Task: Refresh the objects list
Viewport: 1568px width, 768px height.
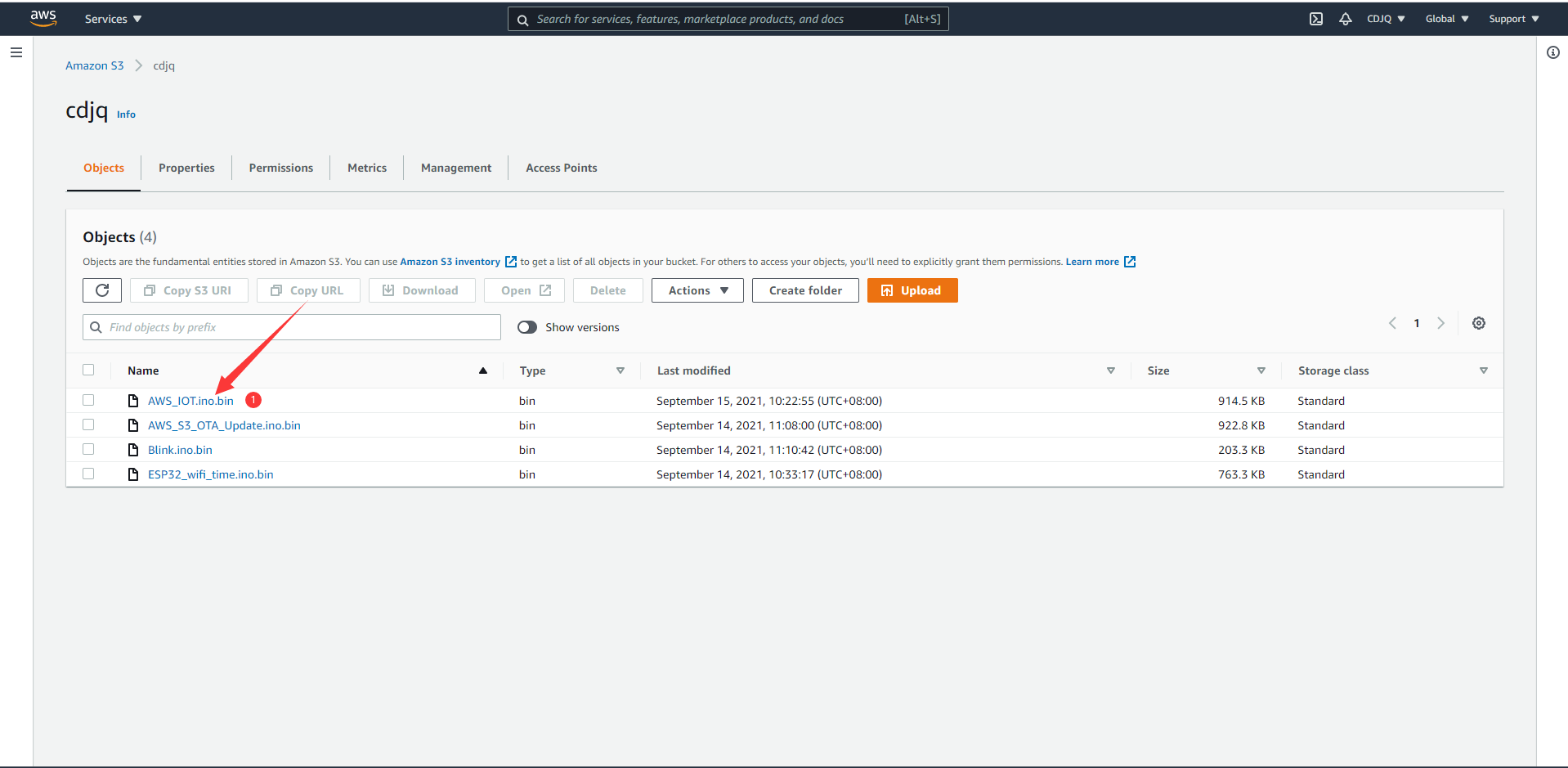Action: pyautogui.click(x=102, y=290)
